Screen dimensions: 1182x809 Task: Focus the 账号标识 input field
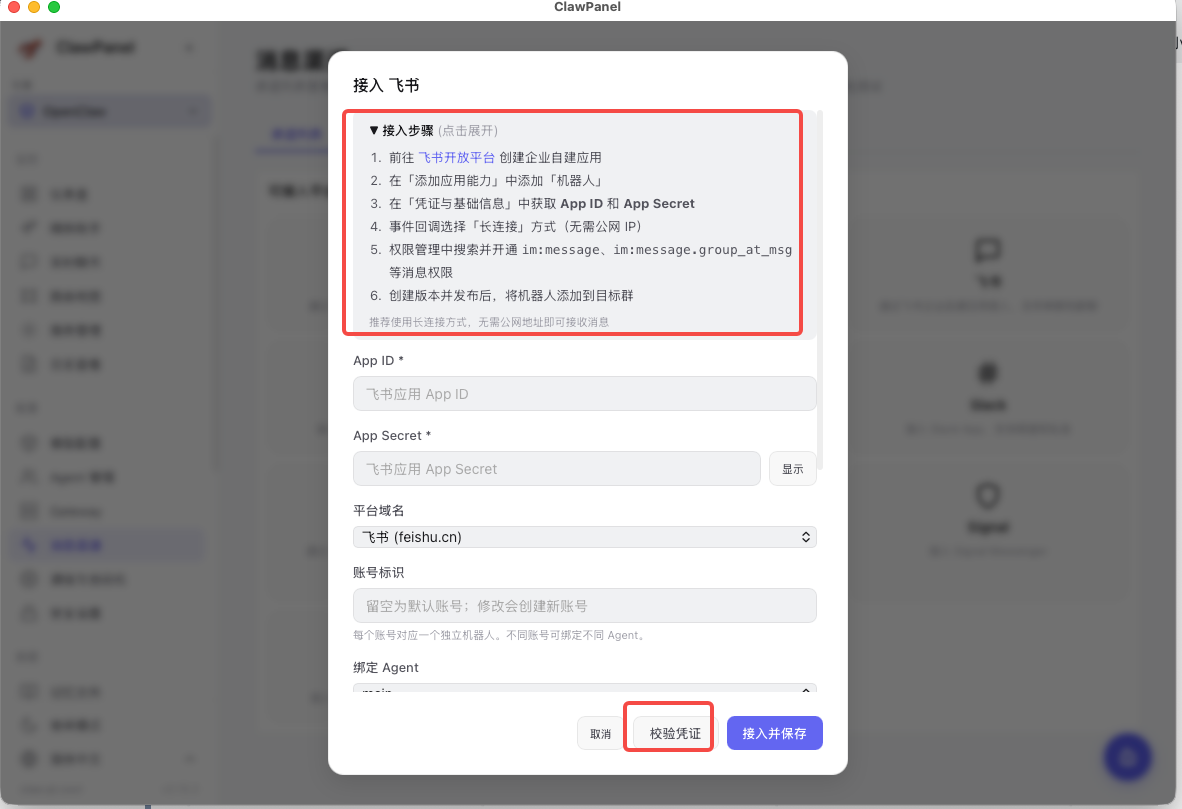click(x=584, y=605)
